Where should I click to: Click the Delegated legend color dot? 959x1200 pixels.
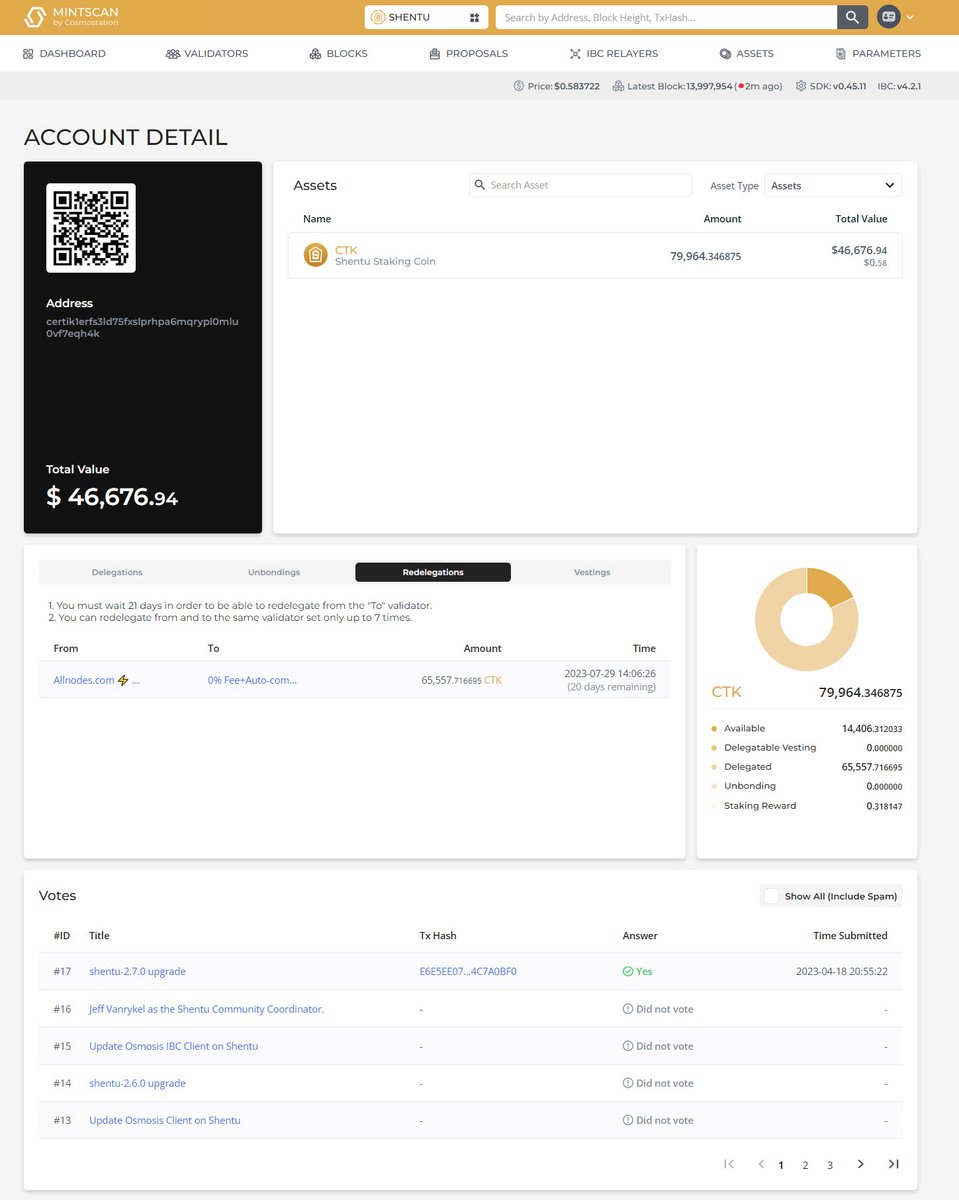click(x=714, y=767)
